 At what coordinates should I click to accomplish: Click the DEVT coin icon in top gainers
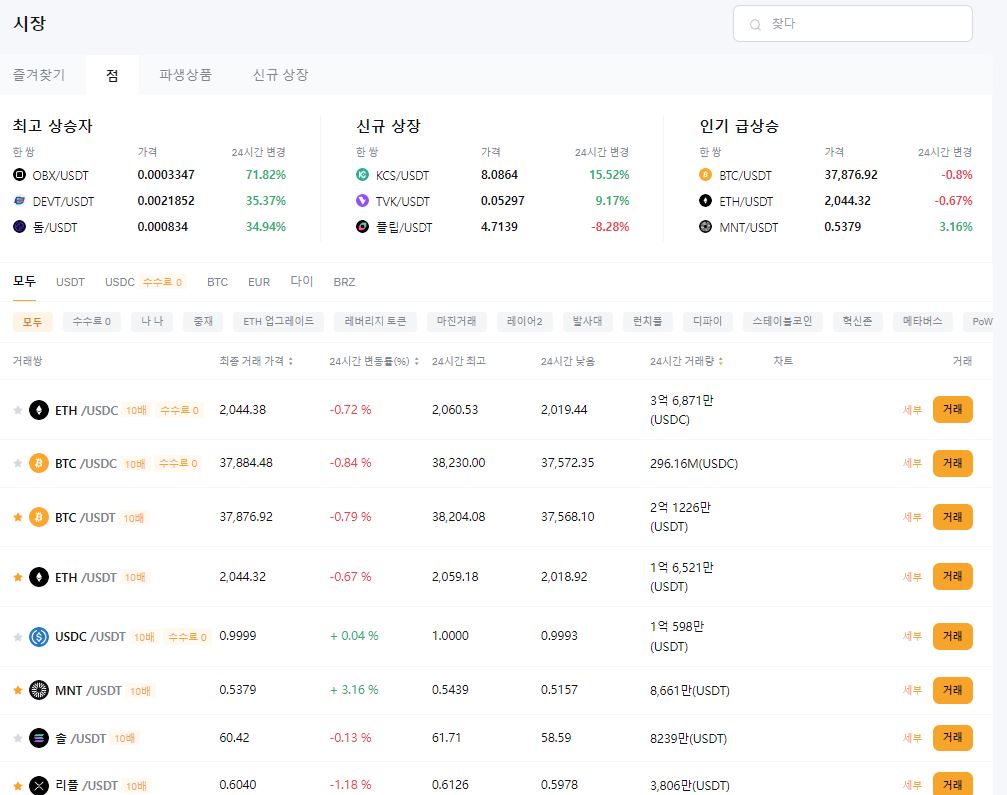(x=19, y=201)
